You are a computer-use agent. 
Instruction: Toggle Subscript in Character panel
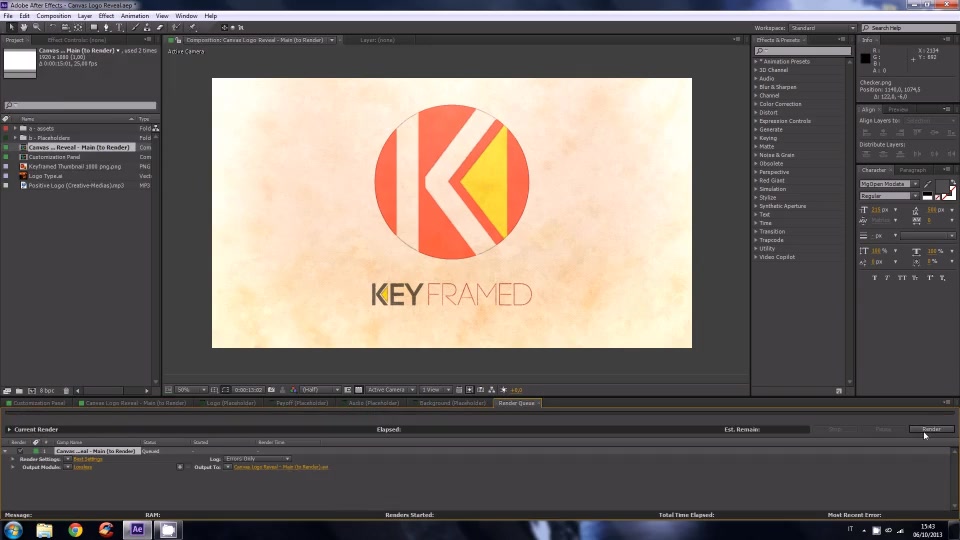tap(943, 278)
